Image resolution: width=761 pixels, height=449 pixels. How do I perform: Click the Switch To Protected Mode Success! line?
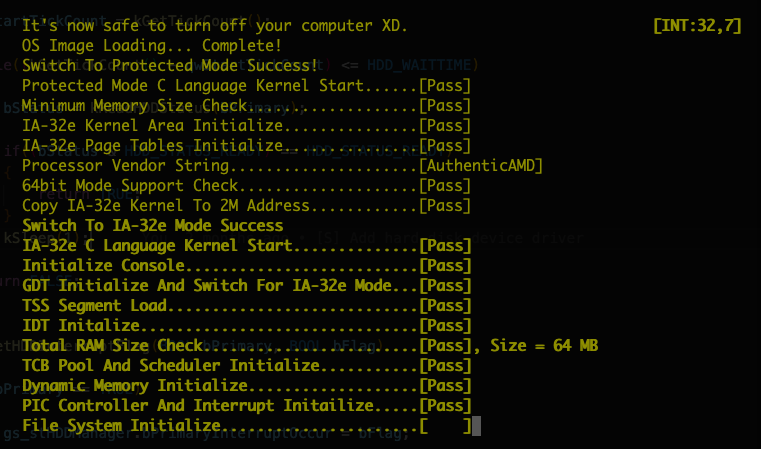pos(170,66)
